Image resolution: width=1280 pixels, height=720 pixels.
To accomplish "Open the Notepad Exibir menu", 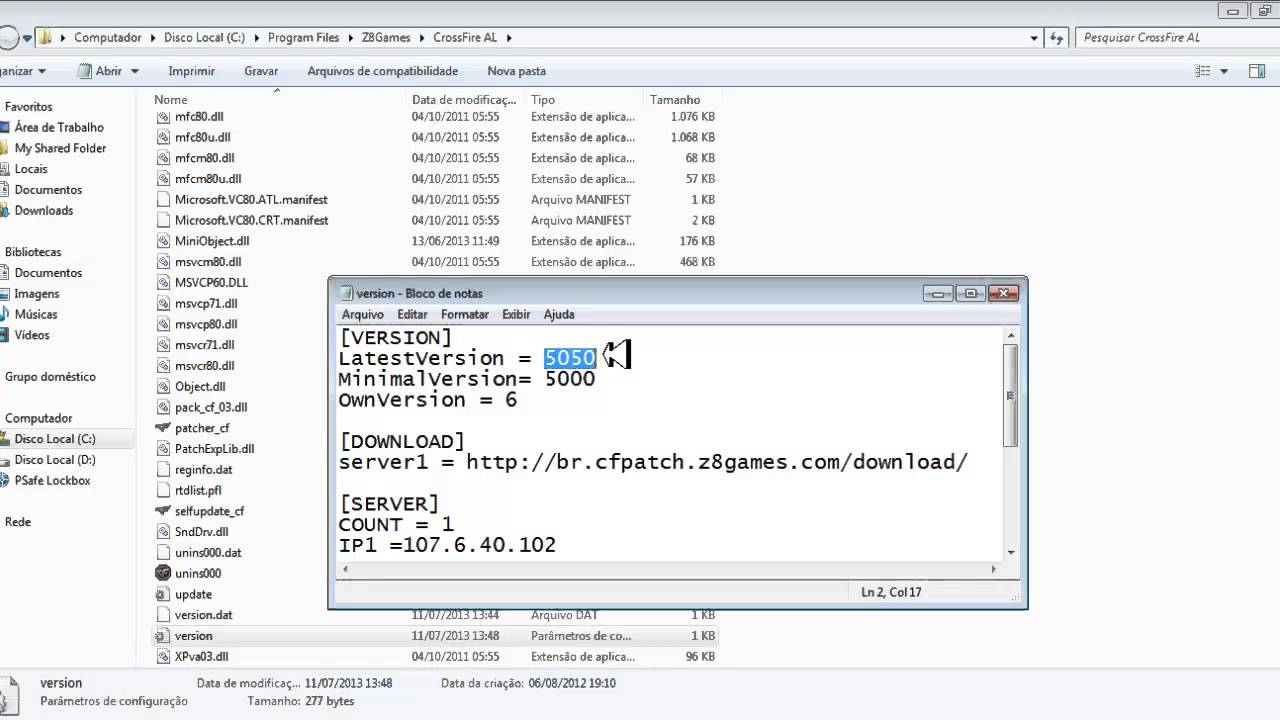I will pyautogui.click(x=516, y=314).
